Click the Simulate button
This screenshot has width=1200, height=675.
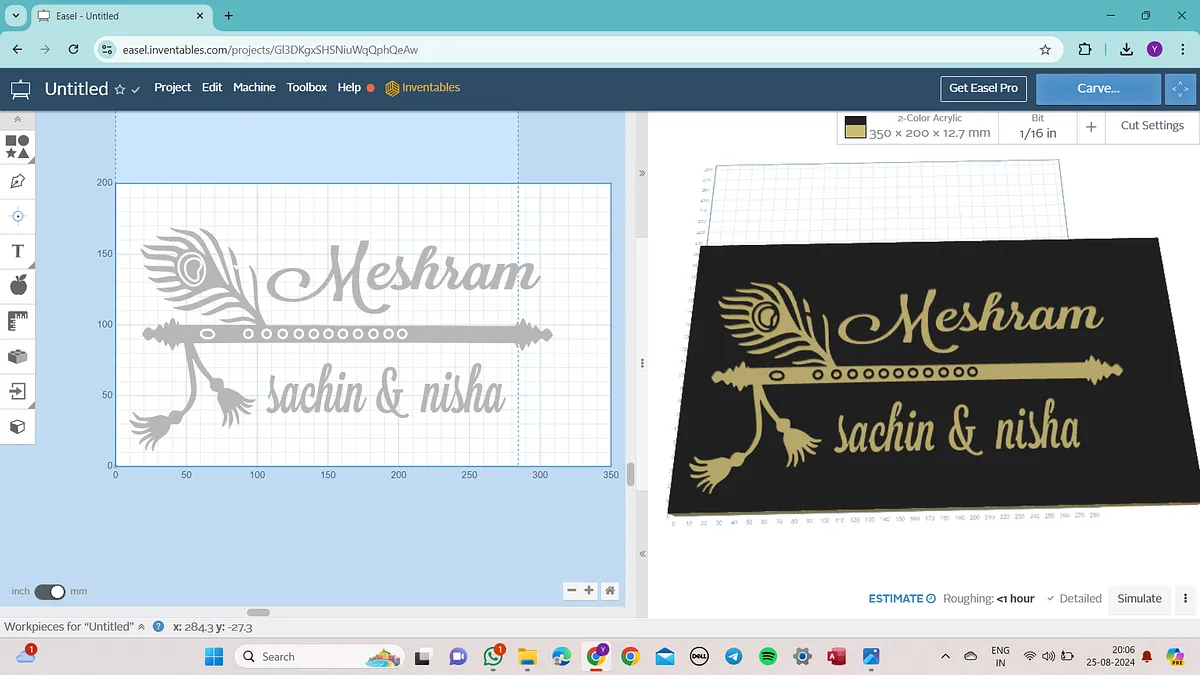click(x=1139, y=599)
